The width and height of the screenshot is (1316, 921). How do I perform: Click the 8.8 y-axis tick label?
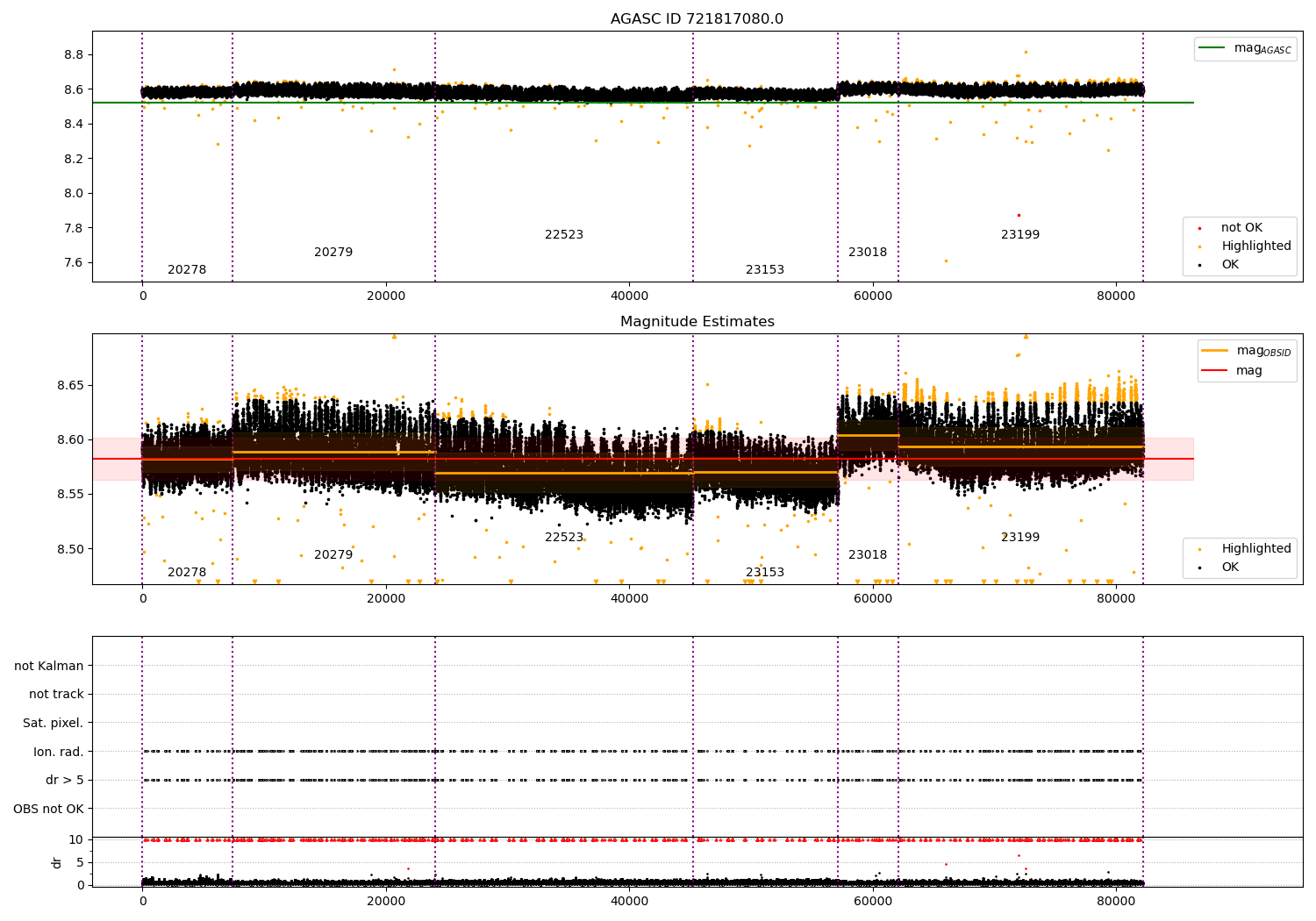74,54
